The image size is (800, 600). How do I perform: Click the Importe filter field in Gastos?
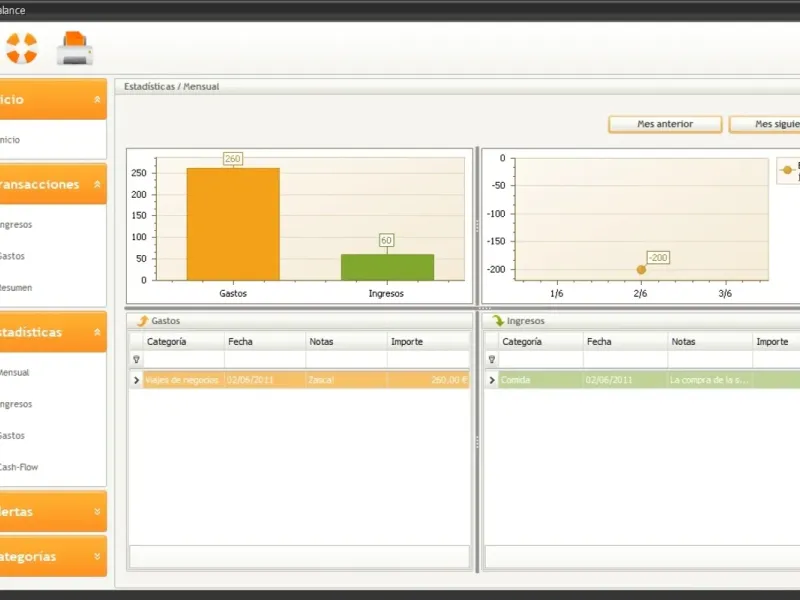[429, 359]
